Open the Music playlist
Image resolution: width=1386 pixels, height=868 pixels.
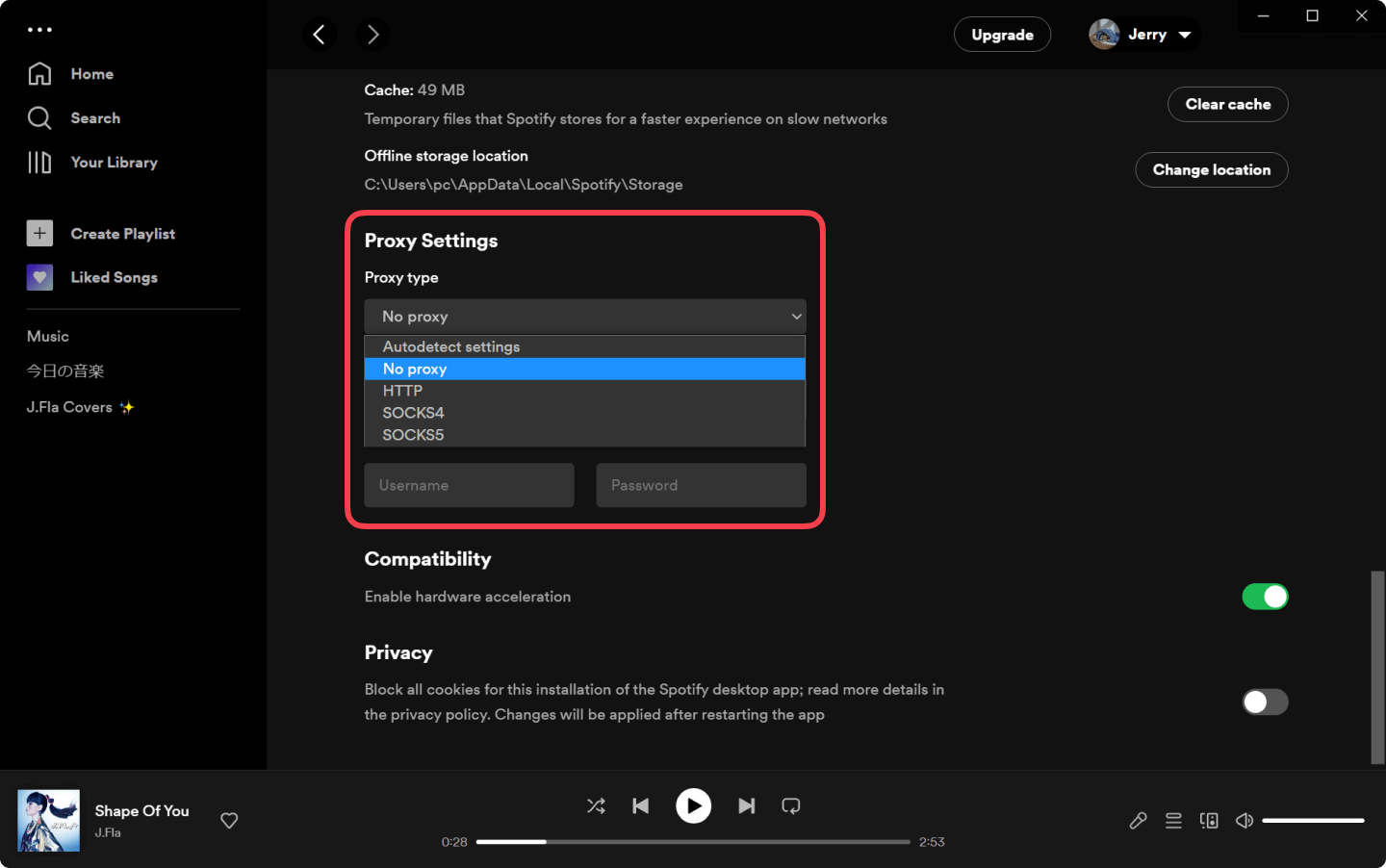(x=48, y=337)
